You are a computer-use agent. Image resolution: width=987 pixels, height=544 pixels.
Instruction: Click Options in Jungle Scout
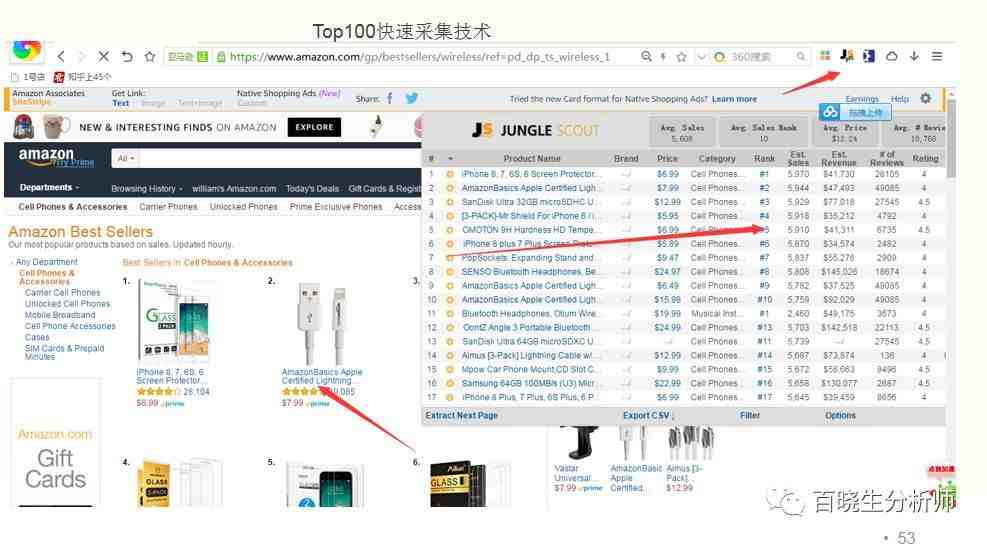coord(840,416)
